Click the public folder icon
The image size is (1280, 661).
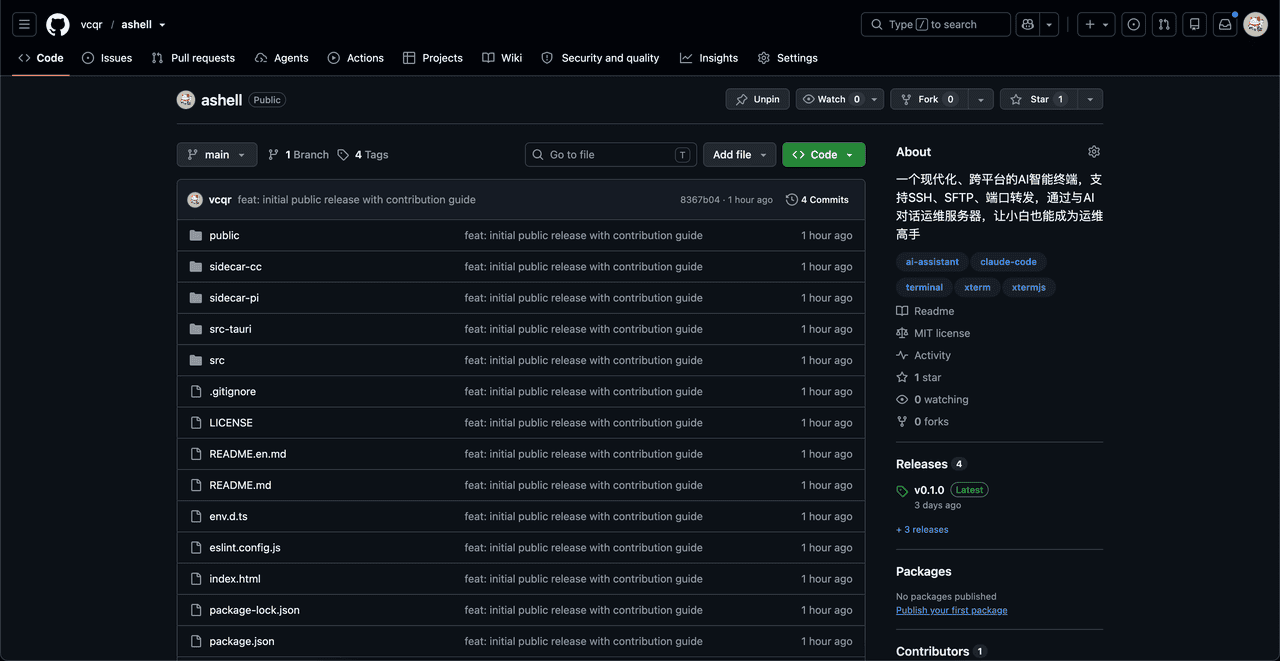196,235
